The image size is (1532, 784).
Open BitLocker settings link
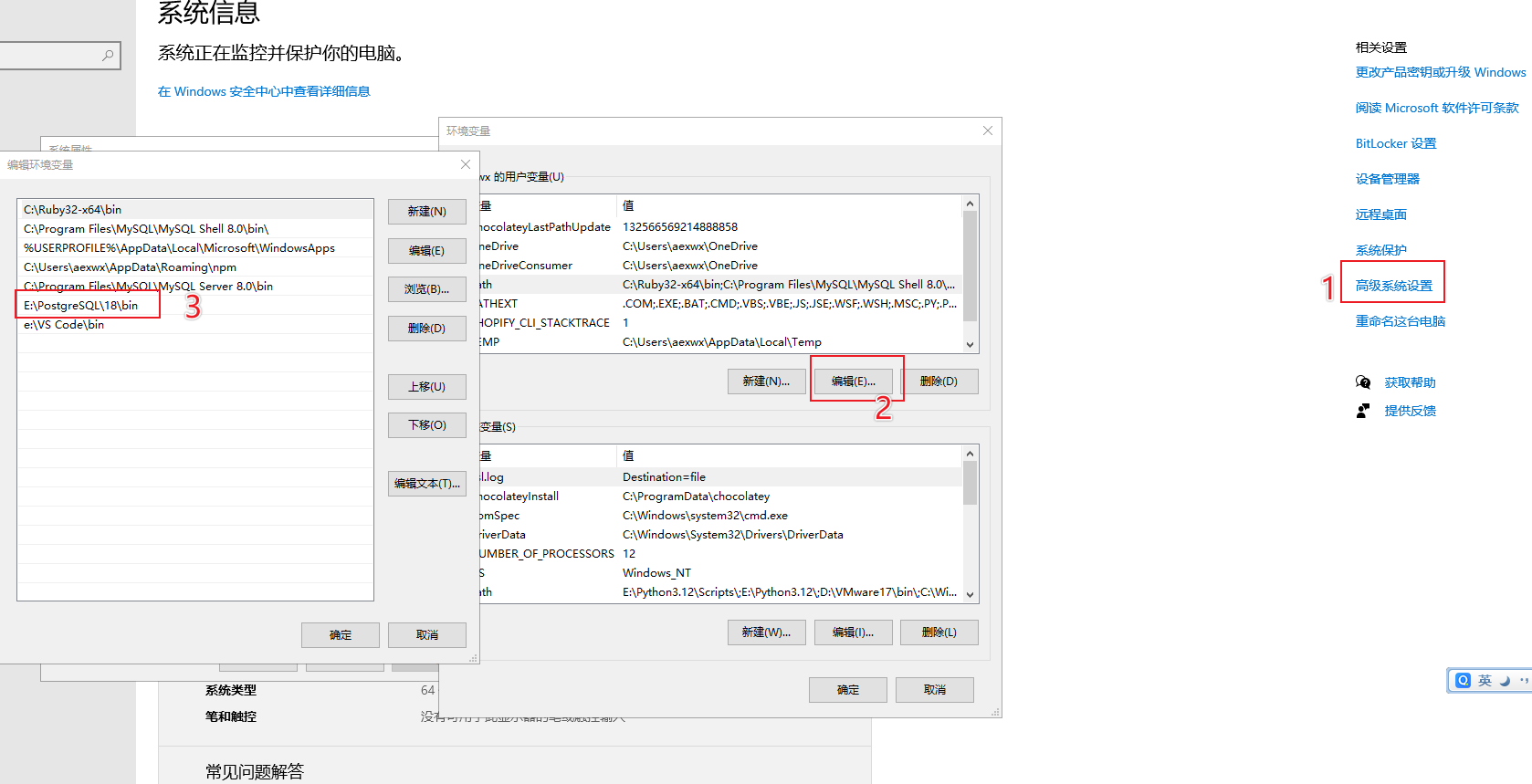pyautogui.click(x=1396, y=143)
